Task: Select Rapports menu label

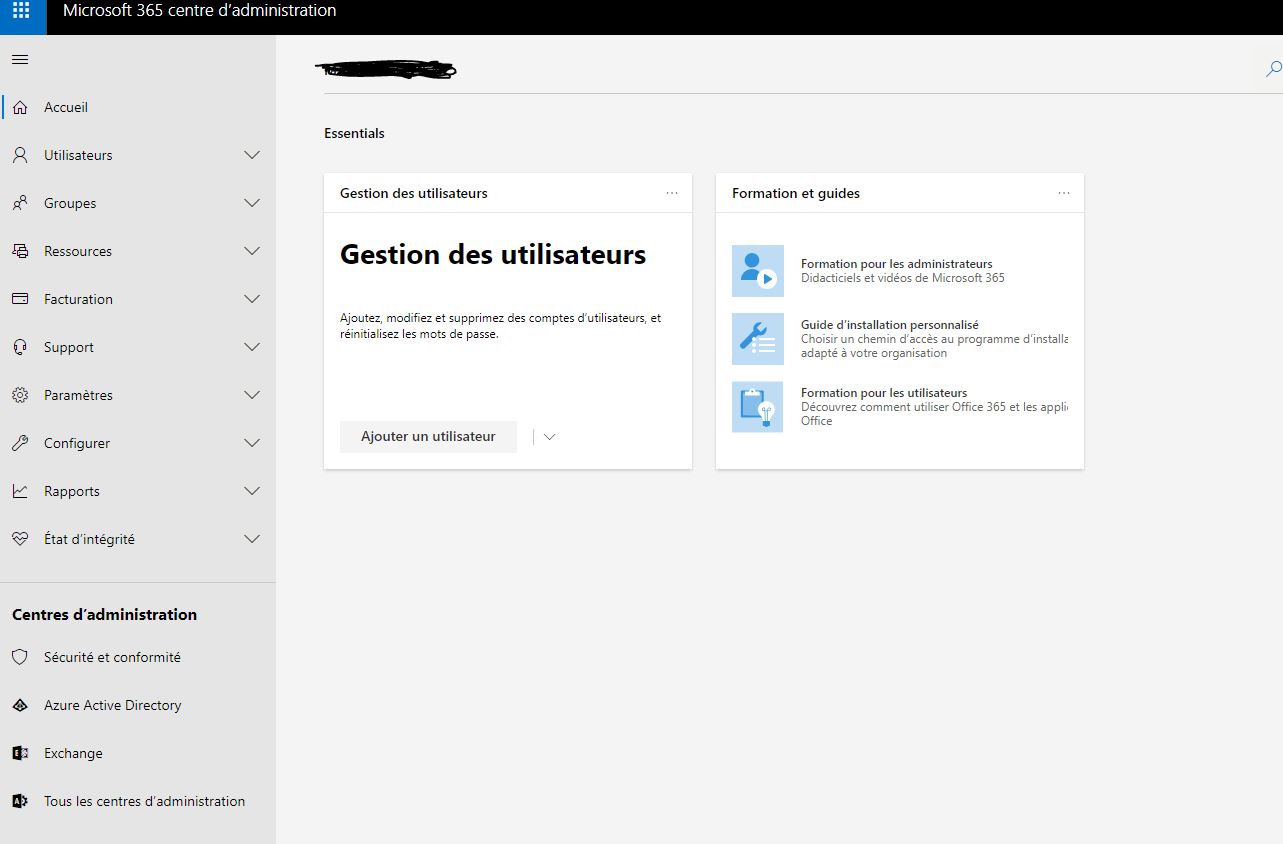Action: (72, 491)
